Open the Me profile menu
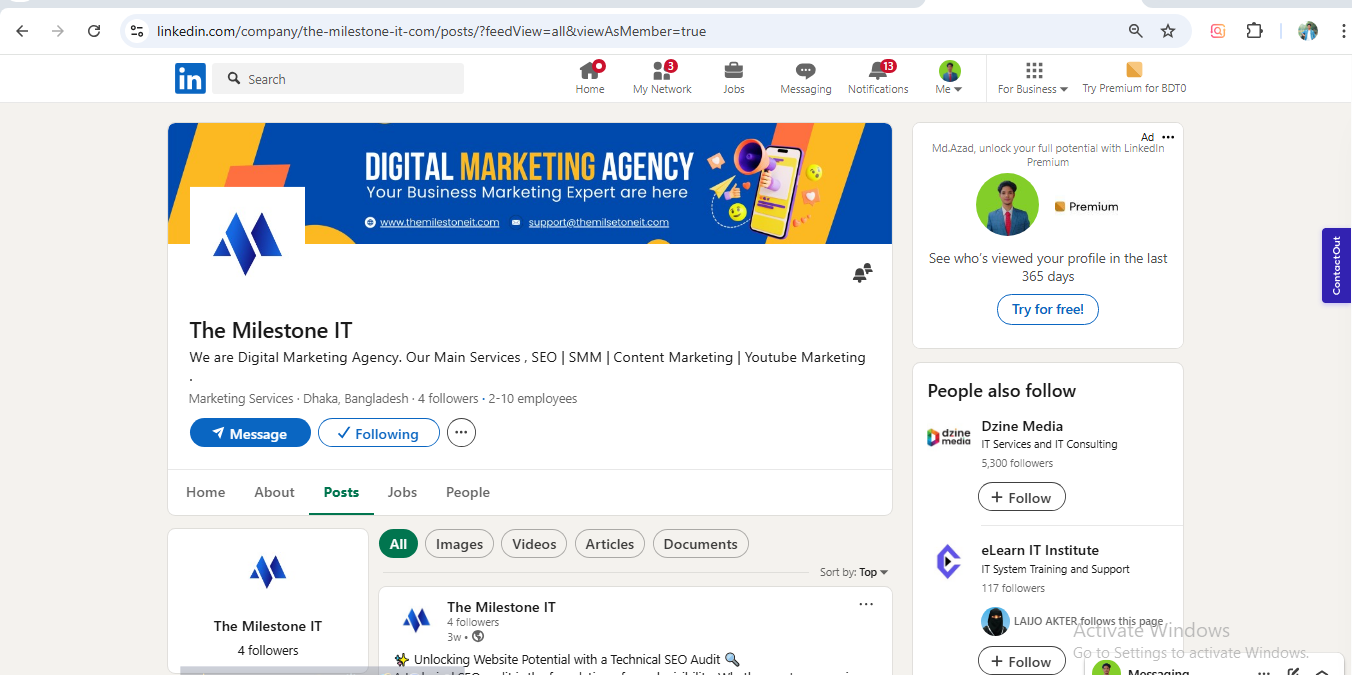 point(949,78)
